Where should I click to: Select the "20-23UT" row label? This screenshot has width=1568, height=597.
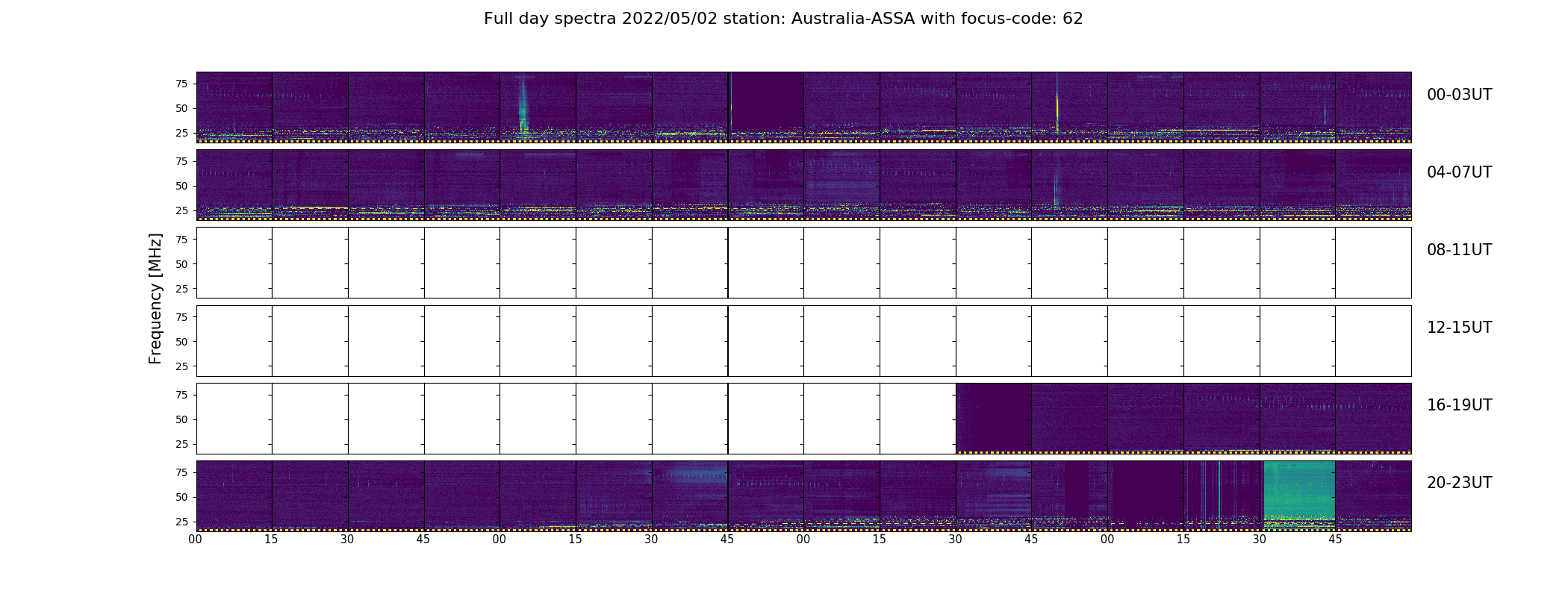1459,483
